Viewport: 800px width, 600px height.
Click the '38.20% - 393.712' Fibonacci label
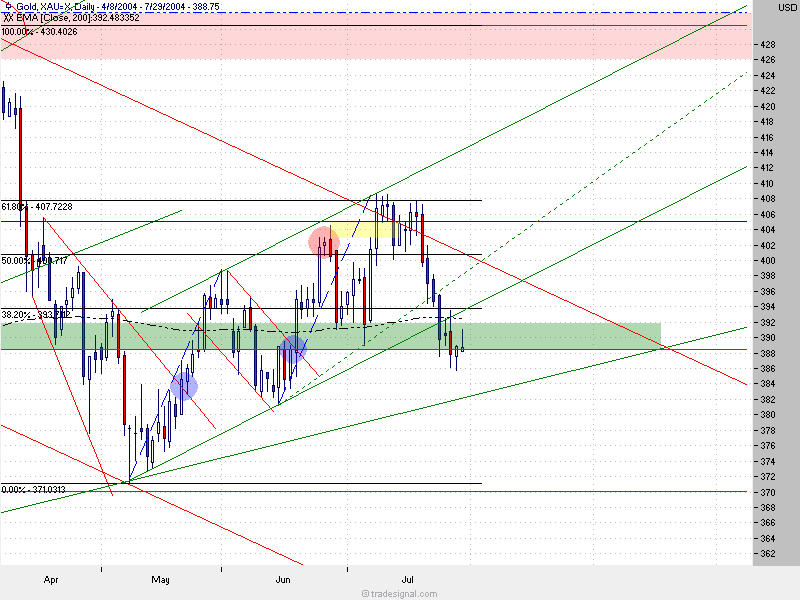click(35, 315)
